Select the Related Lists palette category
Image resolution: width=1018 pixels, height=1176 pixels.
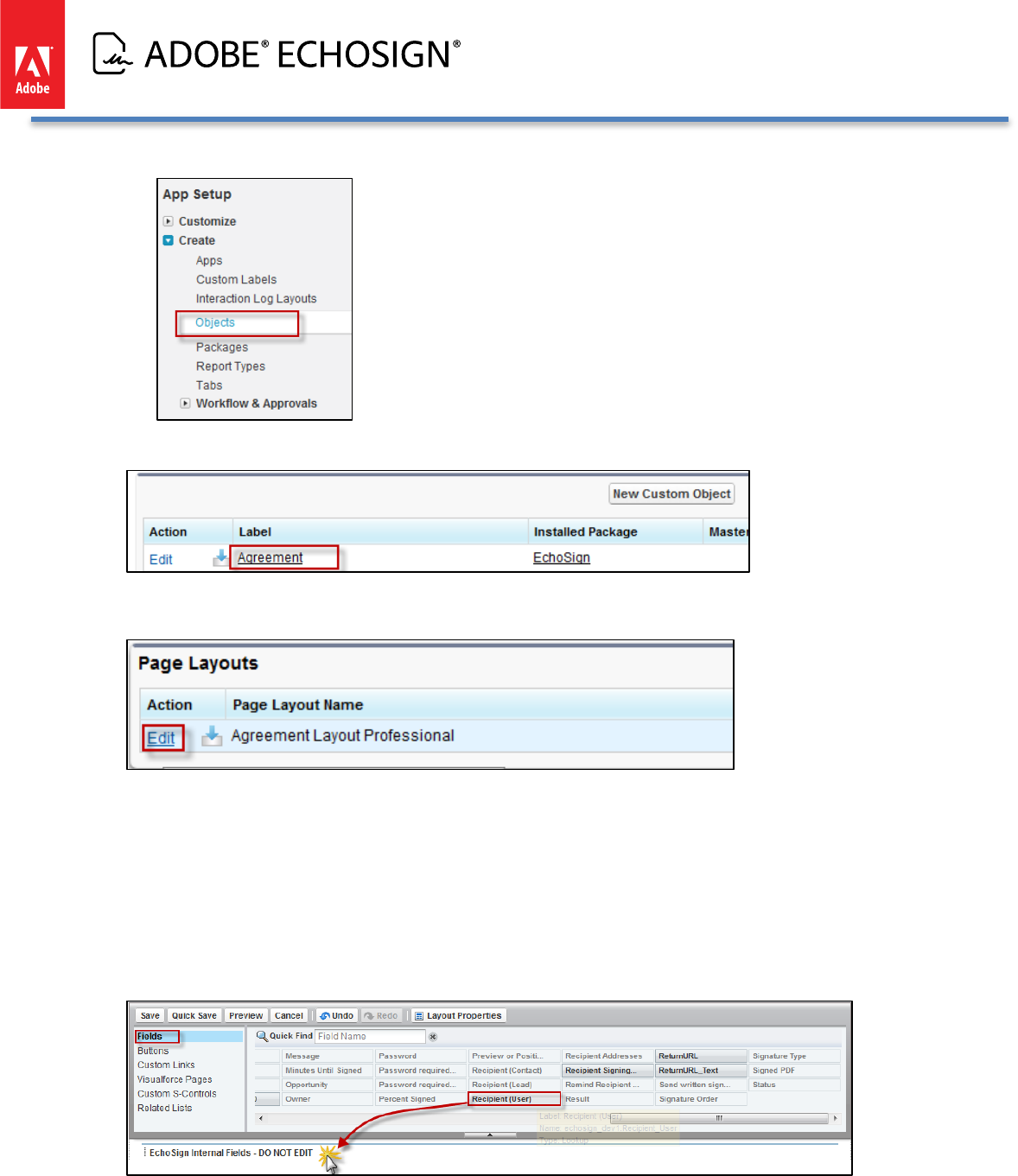tap(165, 1108)
